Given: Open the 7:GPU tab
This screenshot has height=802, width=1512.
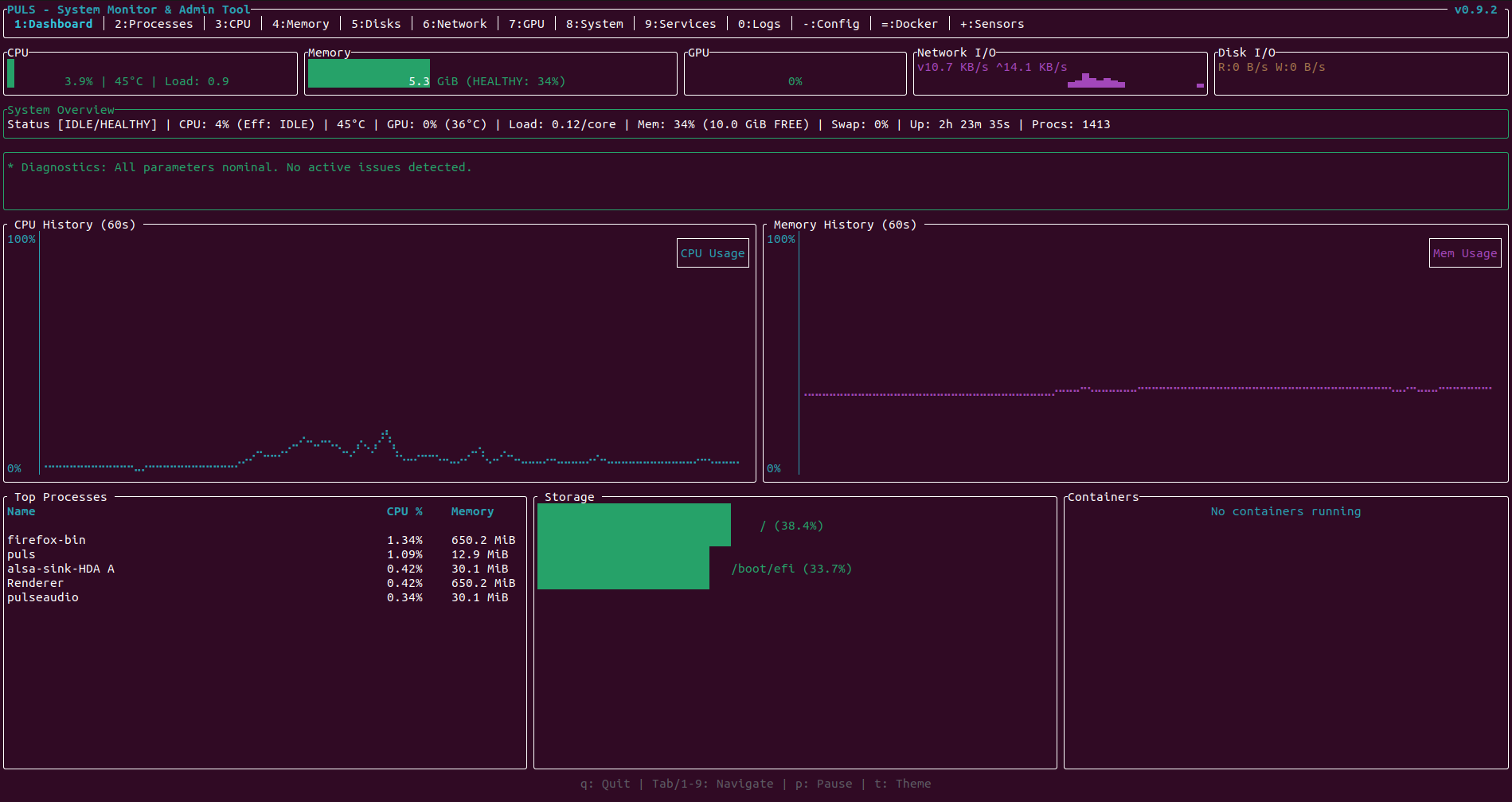Looking at the screenshot, I should pos(526,24).
